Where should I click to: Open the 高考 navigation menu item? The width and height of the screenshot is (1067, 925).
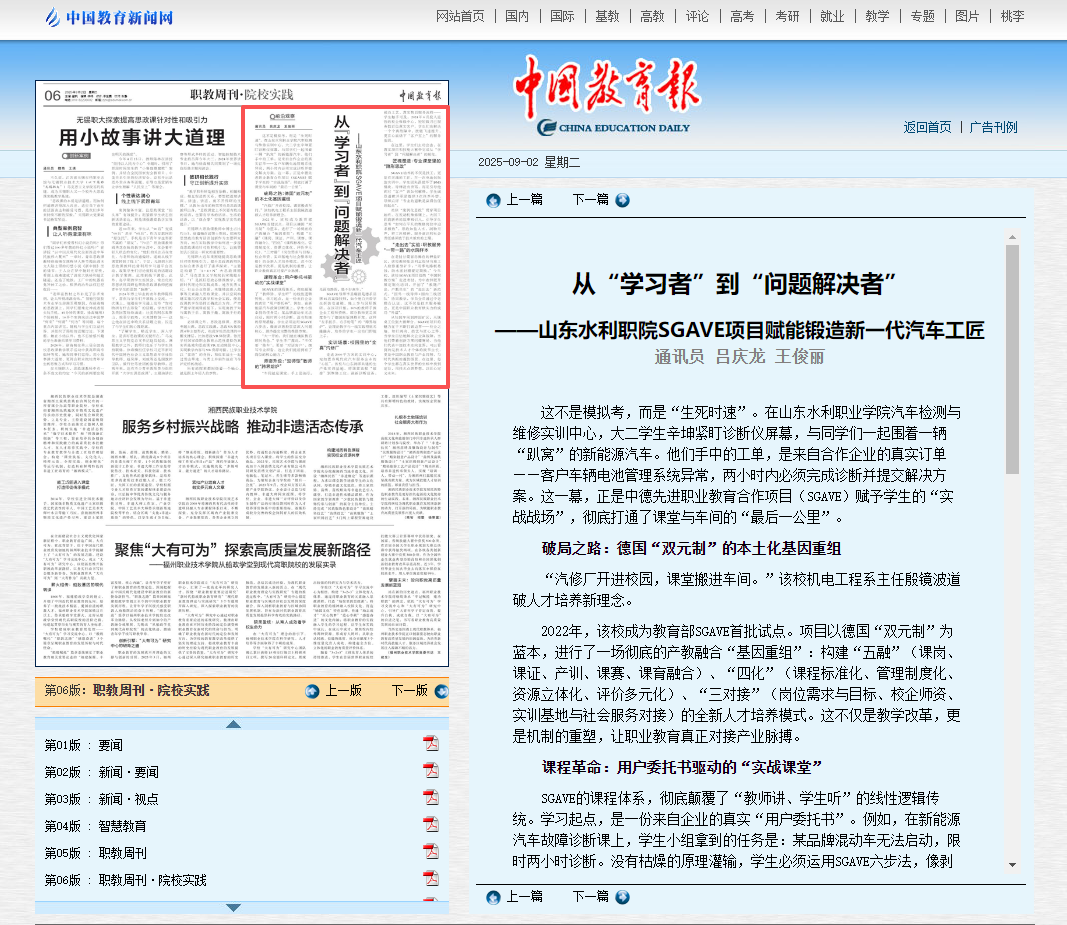tap(742, 16)
